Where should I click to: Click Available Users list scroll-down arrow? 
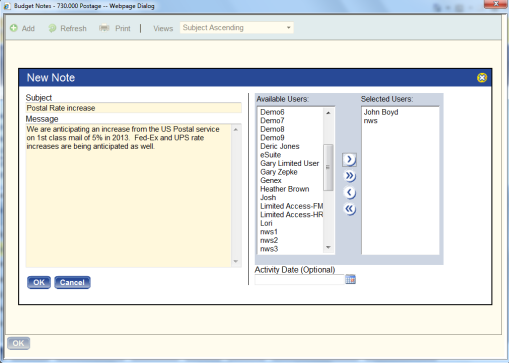[328, 247]
